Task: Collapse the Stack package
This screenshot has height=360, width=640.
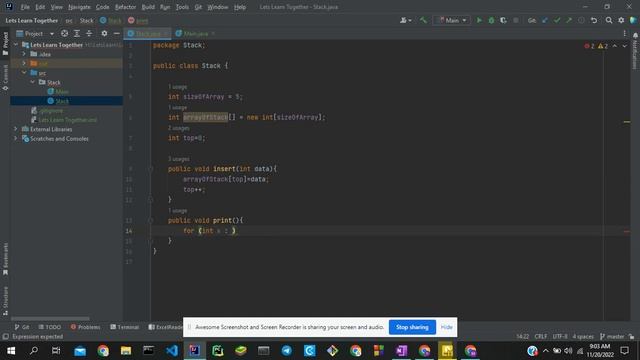Action: click(33, 82)
